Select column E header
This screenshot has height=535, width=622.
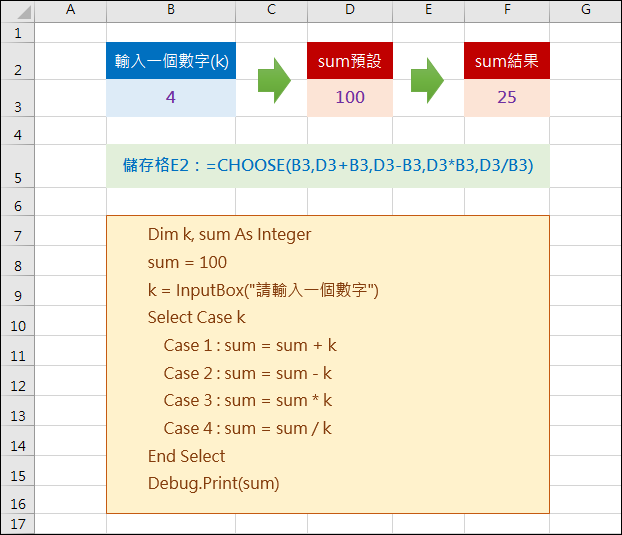pos(428,11)
